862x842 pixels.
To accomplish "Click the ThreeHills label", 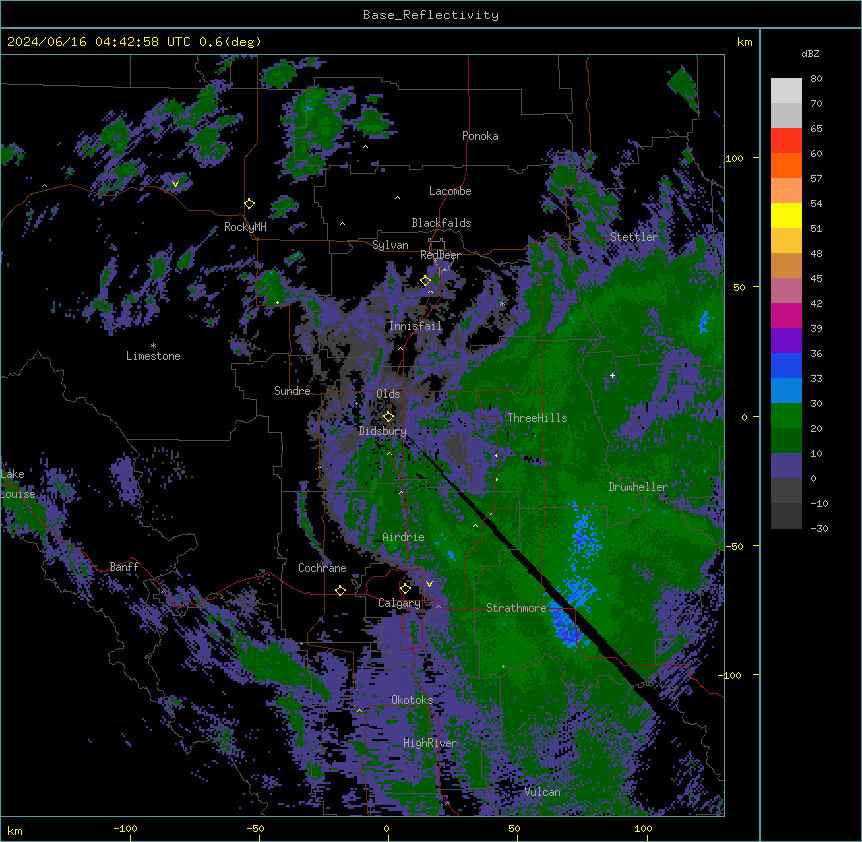I will point(537,418).
